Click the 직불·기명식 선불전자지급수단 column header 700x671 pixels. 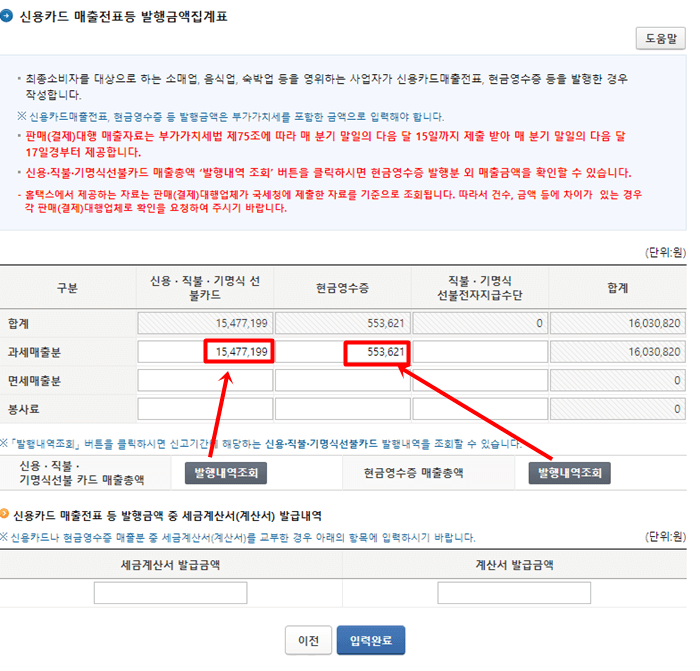[480, 288]
